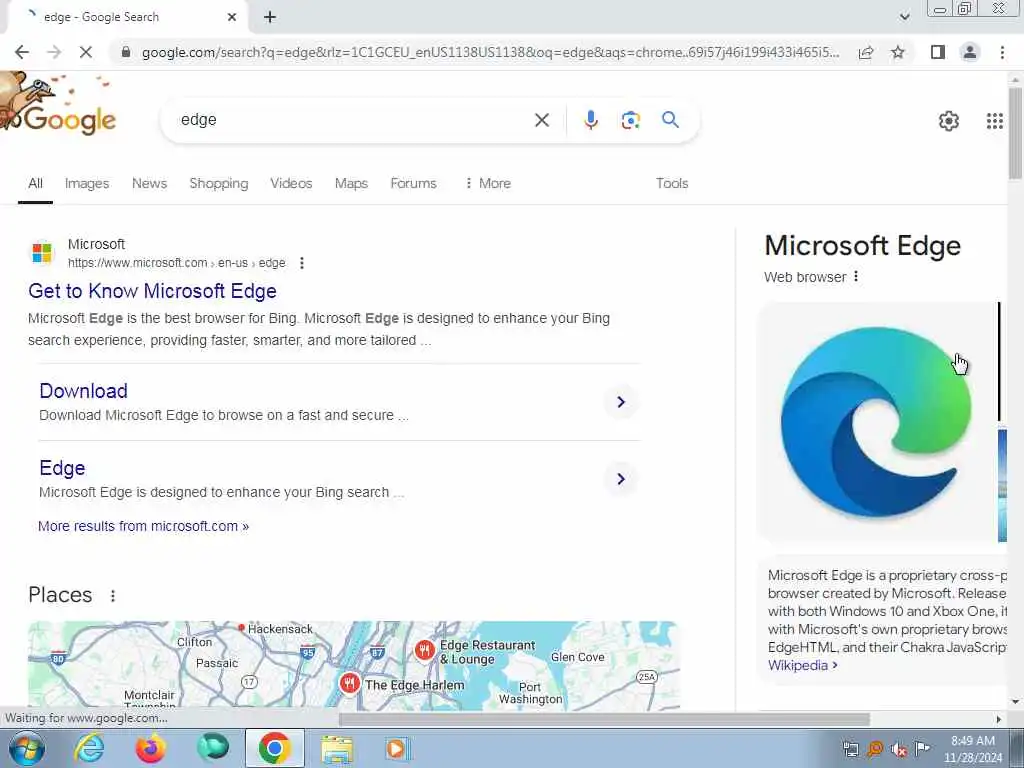Click the muted volume tray icon
The image size is (1024, 768).
(899, 749)
